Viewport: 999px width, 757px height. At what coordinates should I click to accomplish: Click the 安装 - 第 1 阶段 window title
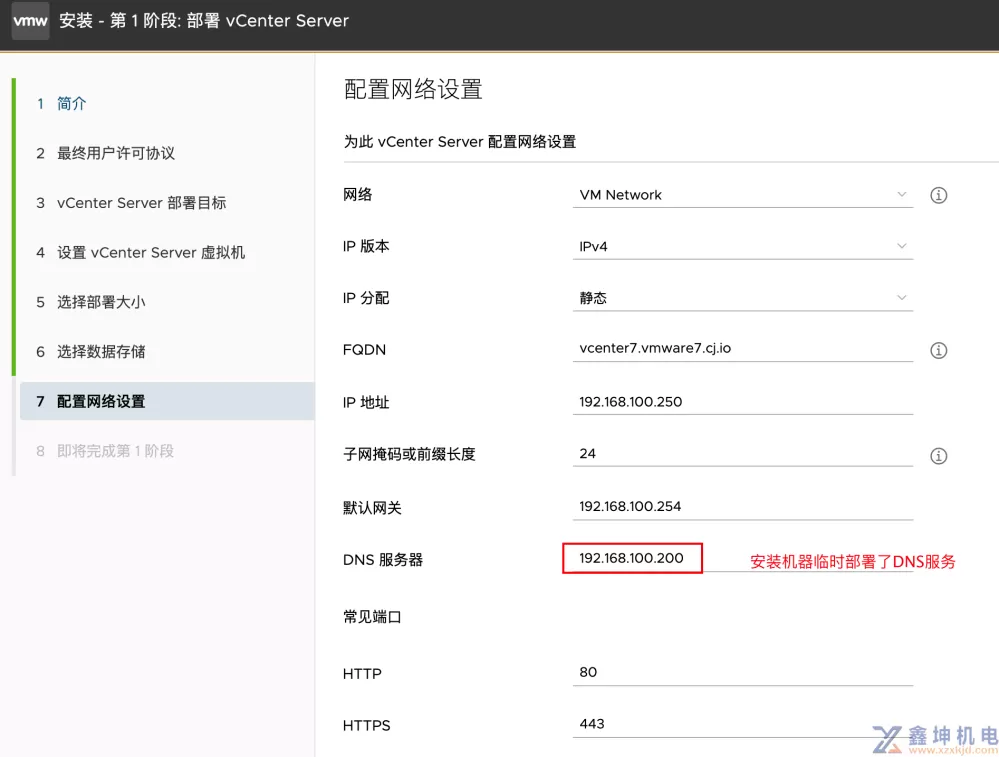click(204, 20)
